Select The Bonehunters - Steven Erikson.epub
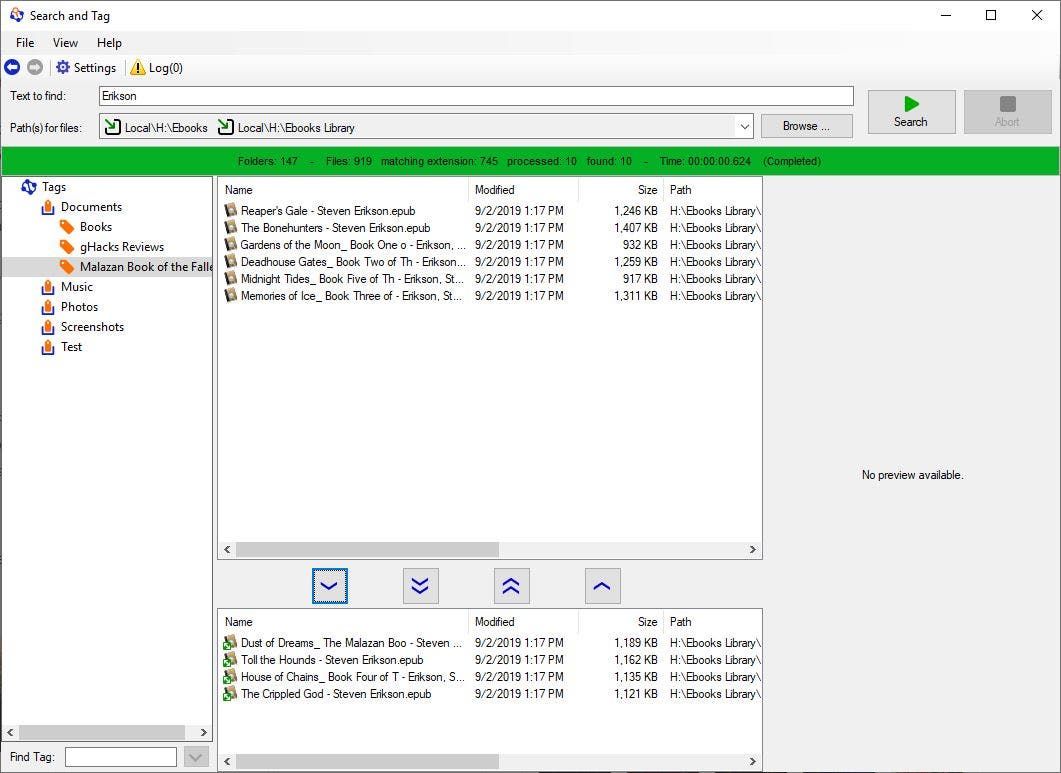The width and height of the screenshot is (1061, 773). tap(336, 228)
